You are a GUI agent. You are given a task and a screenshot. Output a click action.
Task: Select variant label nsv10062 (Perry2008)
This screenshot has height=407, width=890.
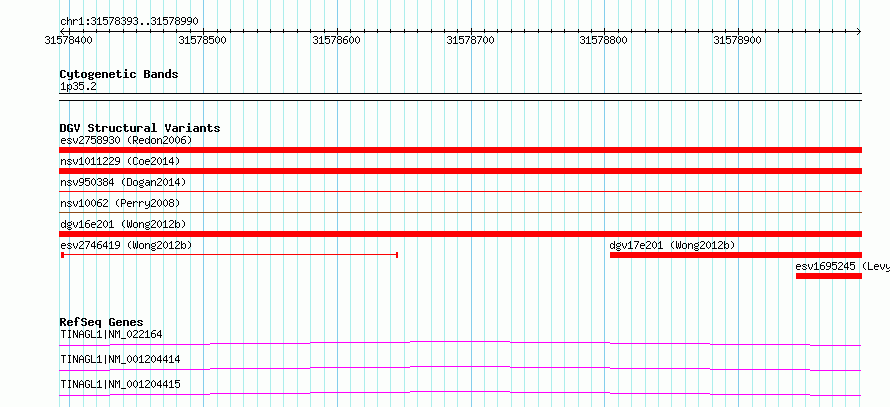(x=120, y=203)
